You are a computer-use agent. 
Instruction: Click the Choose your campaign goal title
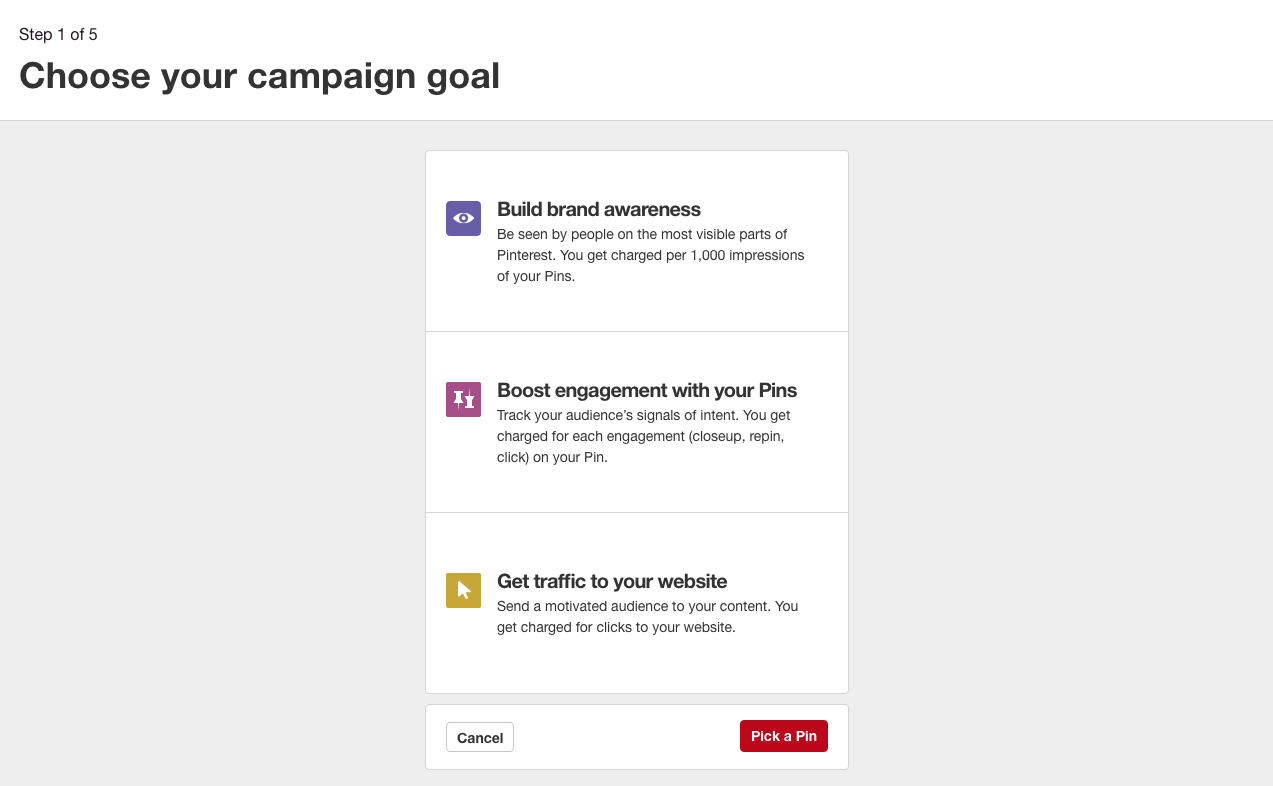(x=259, y=76)
